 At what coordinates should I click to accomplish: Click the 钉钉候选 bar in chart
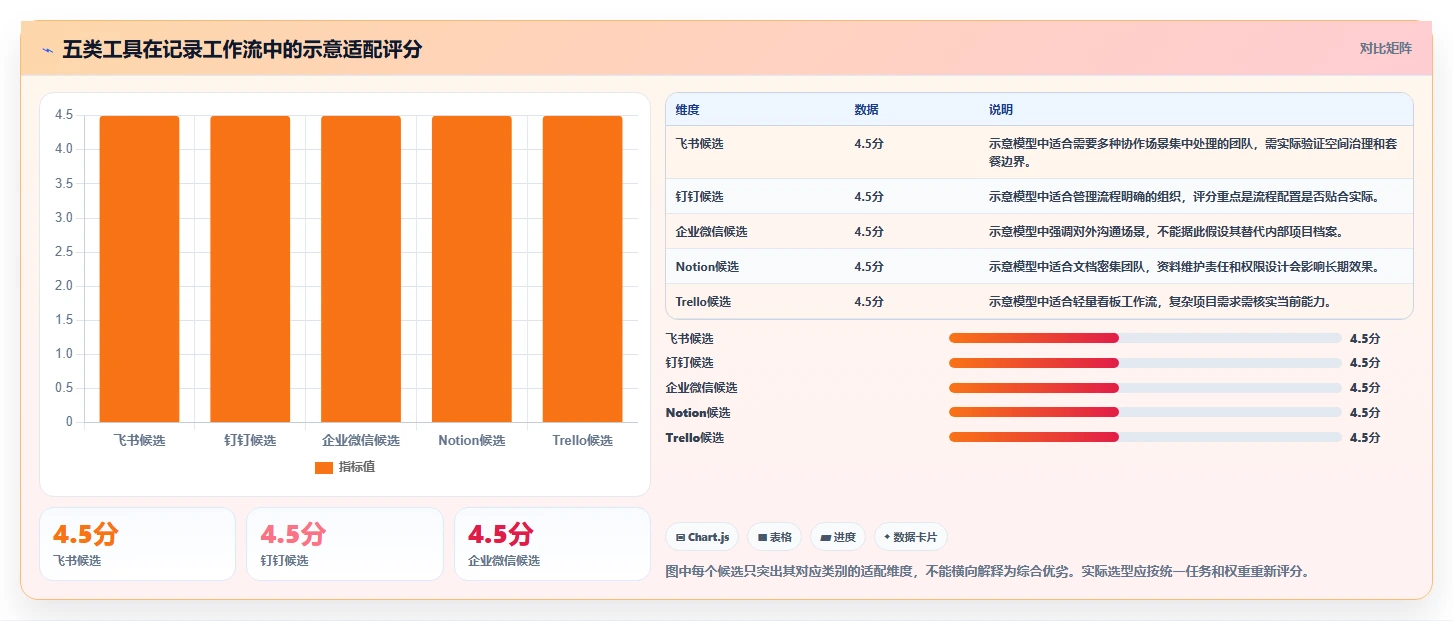point(250,269)
